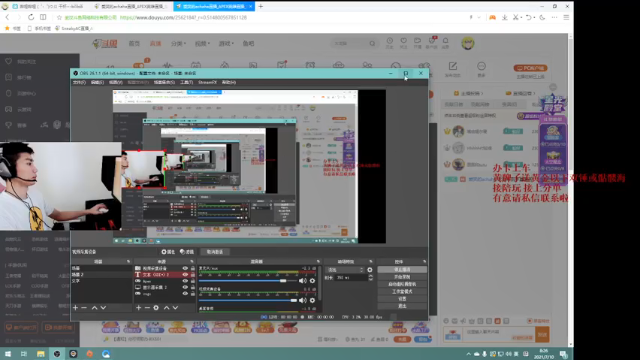This screenshot has width=640, height=360.
Task: Expand the 游戏 dropdown in Douyu navigation
Action: 226,43
